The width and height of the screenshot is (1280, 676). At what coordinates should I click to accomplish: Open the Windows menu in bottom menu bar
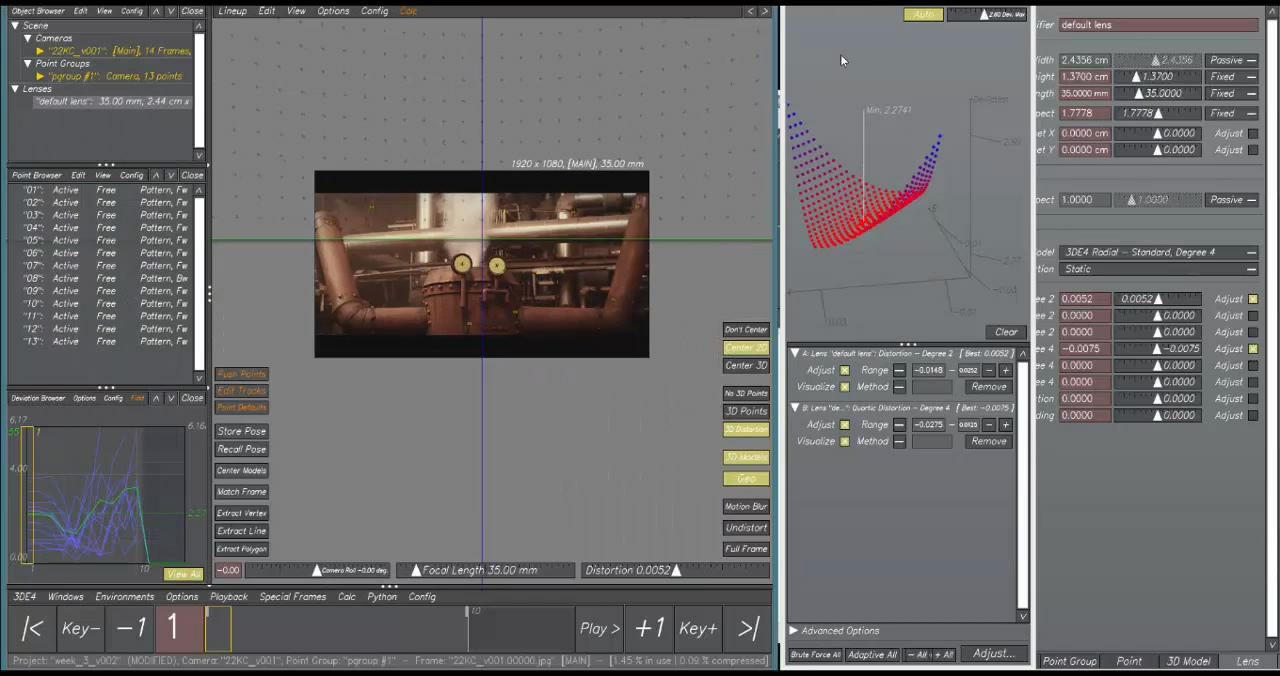[66, 597]
